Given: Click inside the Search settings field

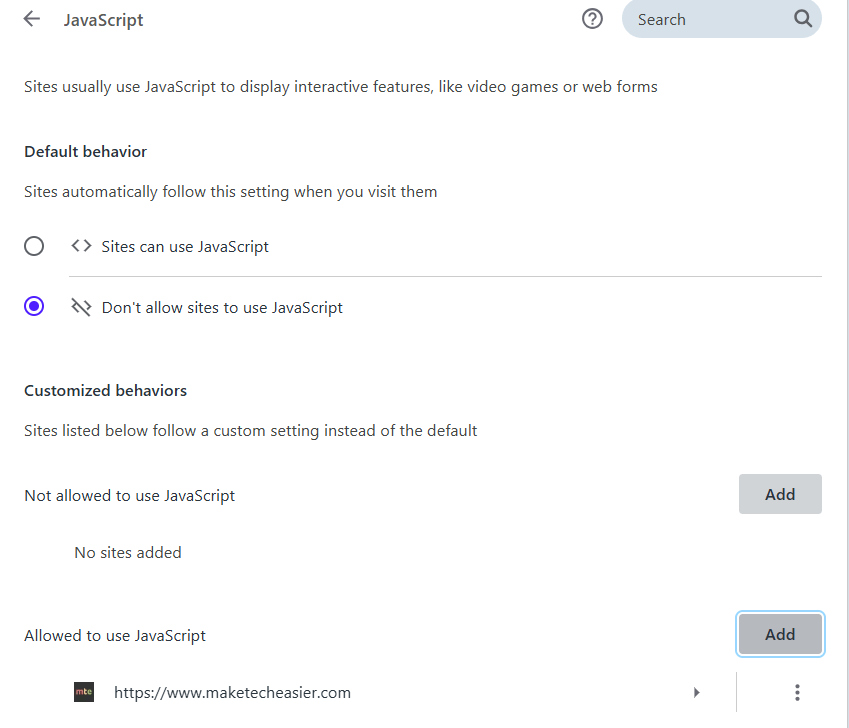Looking at the screenshot, I should 700,18.
